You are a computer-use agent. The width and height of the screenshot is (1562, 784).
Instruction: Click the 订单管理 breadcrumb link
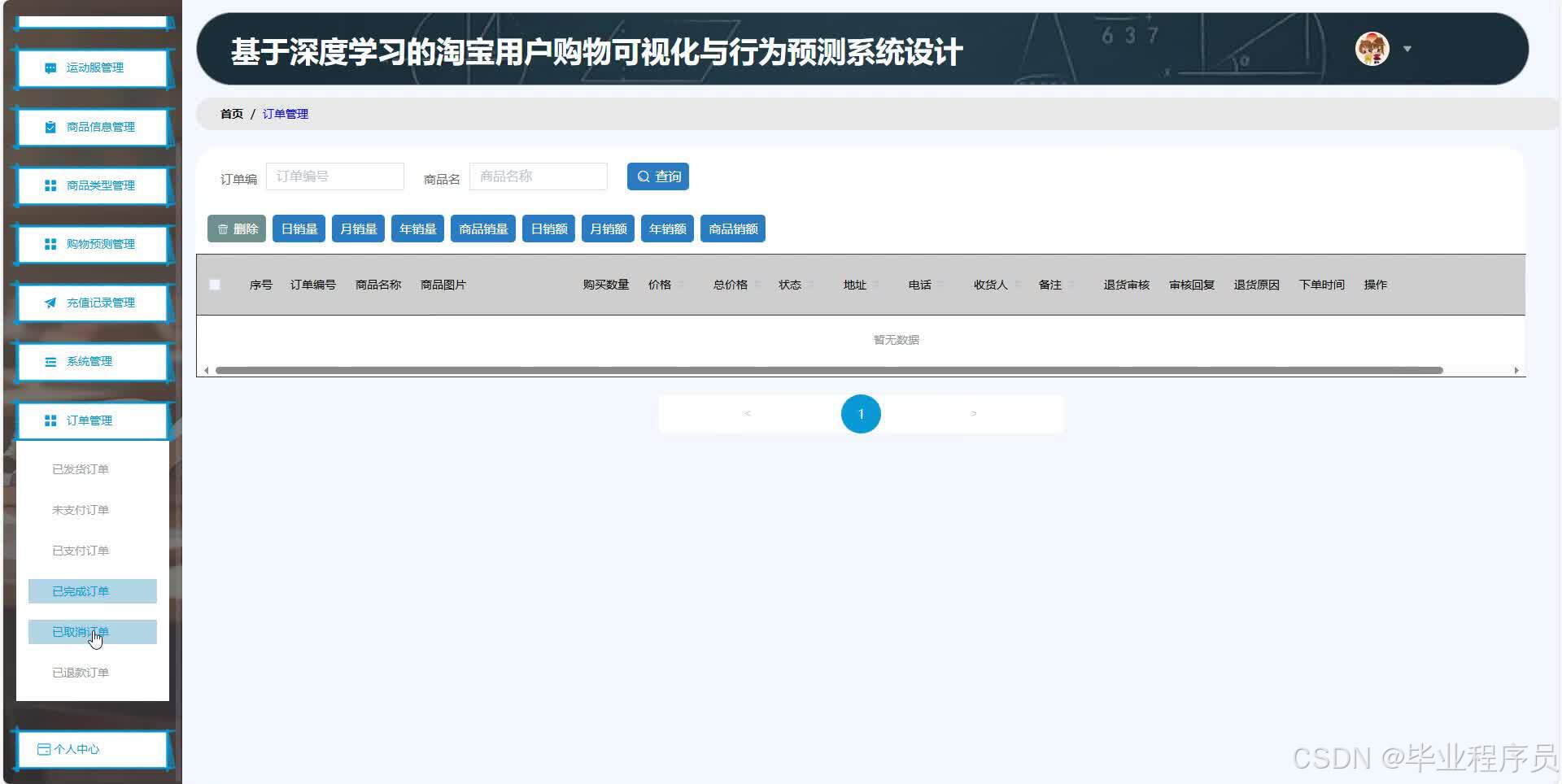click(x=286, y=114)
